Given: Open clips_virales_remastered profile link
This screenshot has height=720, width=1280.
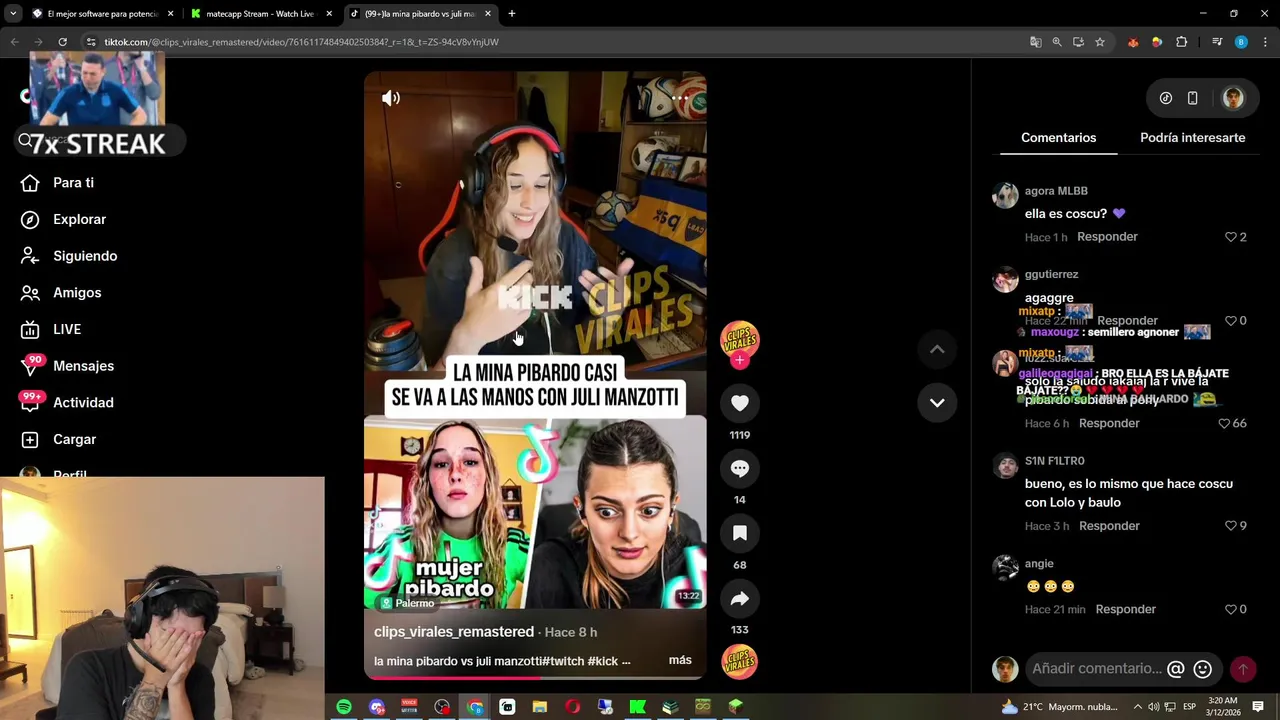Looking at the screenshot, I should [454, 632].
